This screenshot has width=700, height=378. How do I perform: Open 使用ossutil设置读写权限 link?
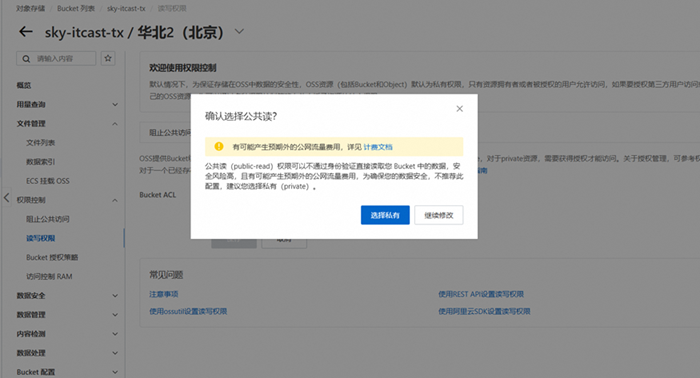[188, 312]
